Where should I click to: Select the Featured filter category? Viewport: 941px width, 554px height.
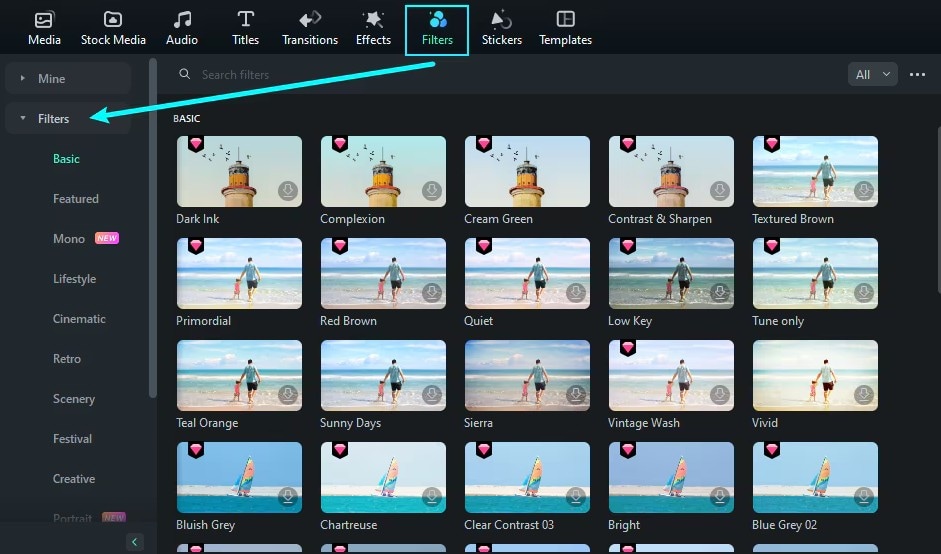click(76, 199)
